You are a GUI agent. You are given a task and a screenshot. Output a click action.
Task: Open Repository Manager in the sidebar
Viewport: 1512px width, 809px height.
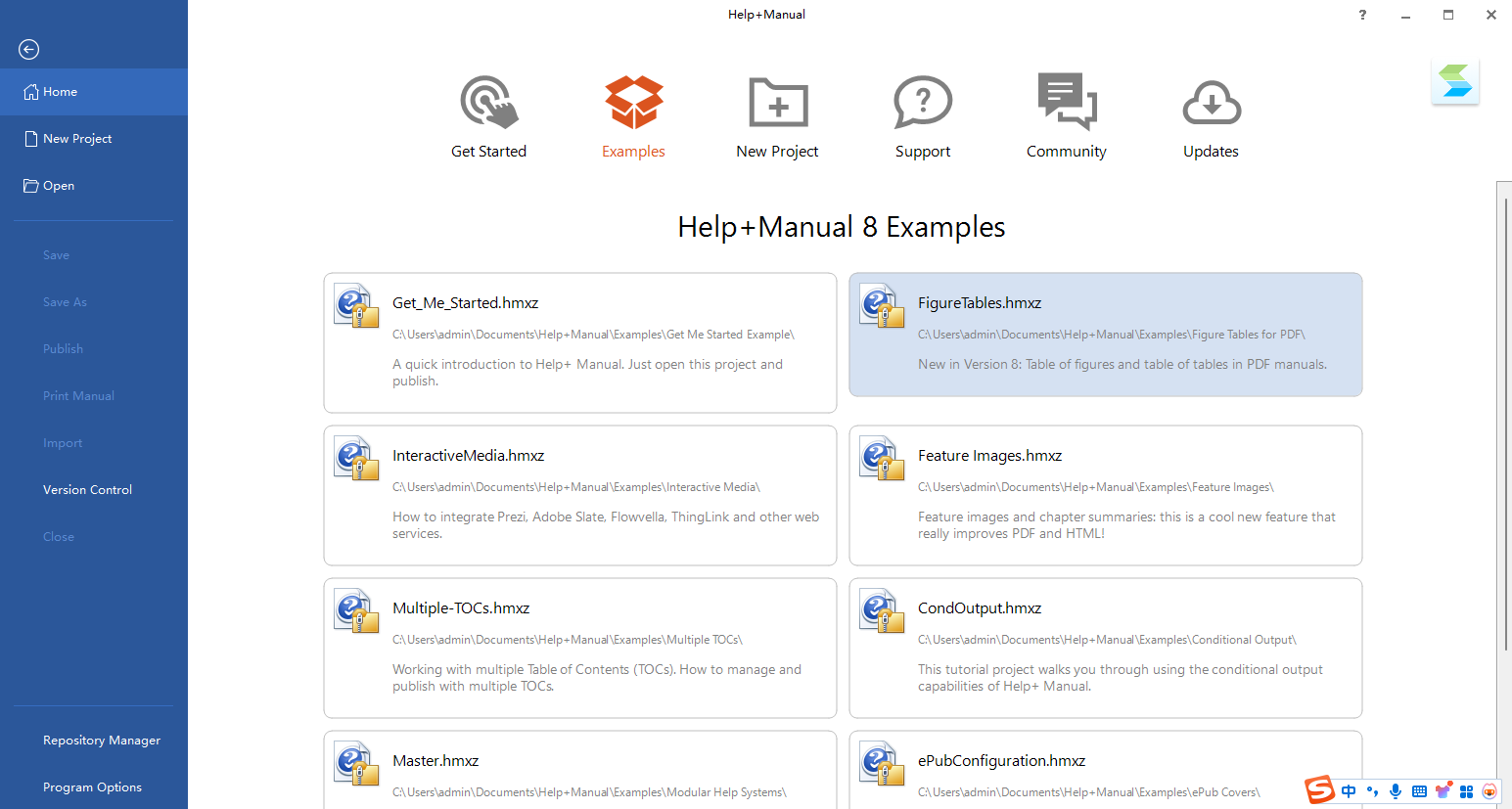(94, 741)
